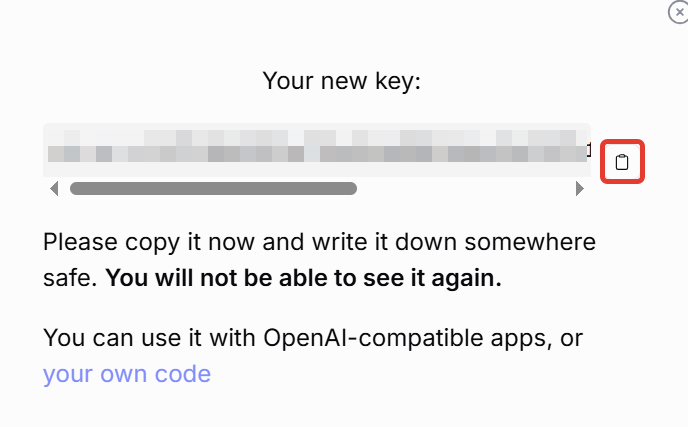Open the "your own code" link
This screenshot has height=427, width=688.
click(x=127, y=374)
